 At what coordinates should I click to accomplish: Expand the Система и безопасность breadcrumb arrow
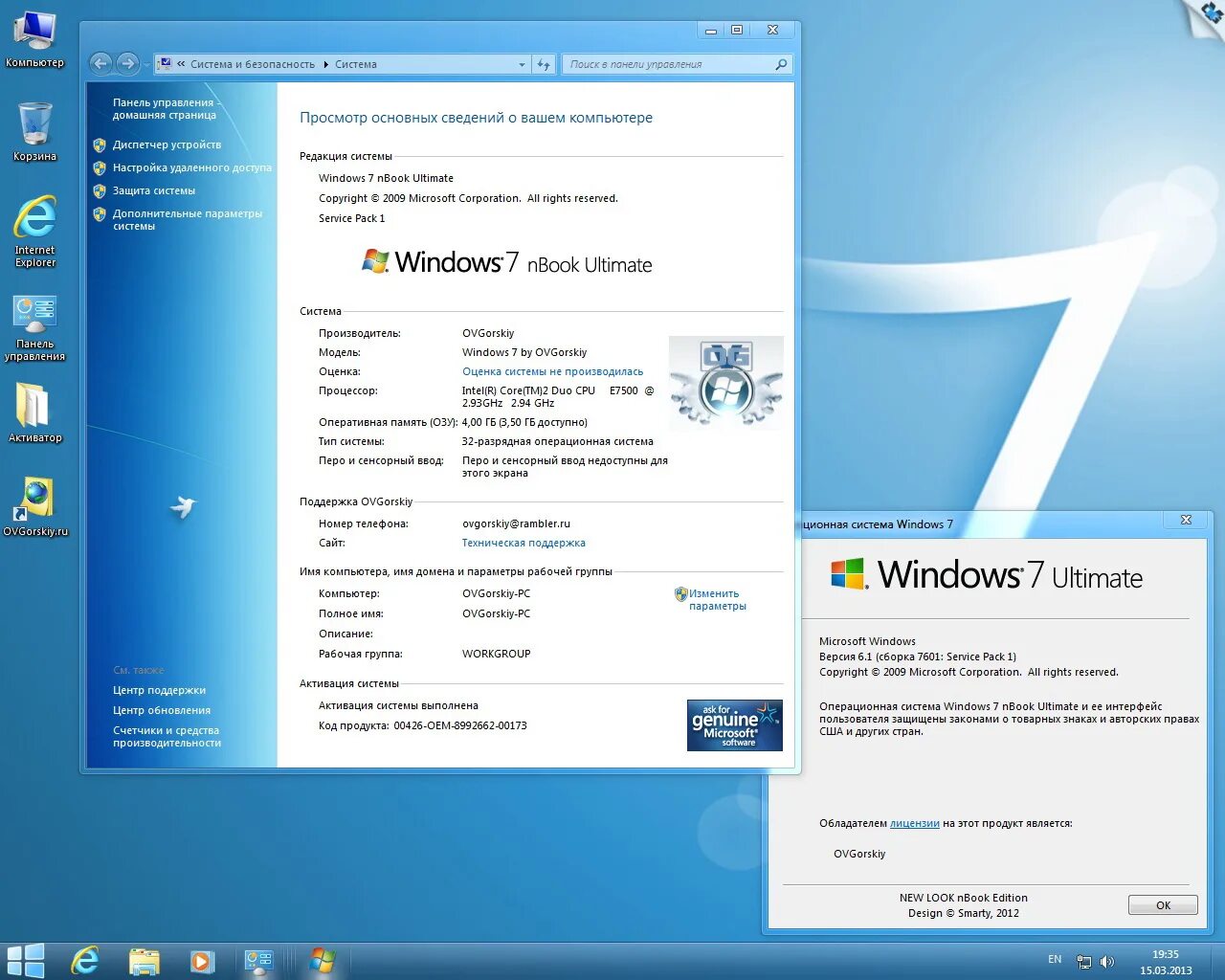[x=325, y=64]
